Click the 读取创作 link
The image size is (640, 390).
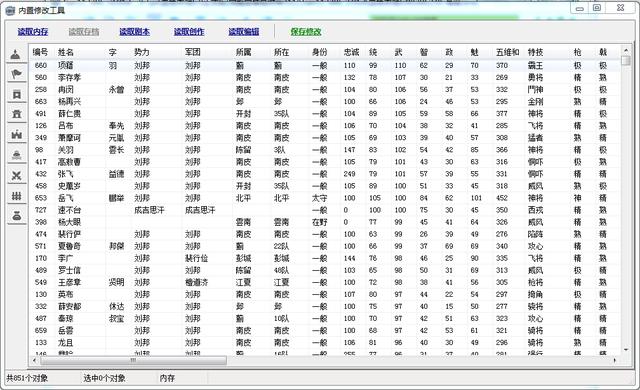point(189,32)
